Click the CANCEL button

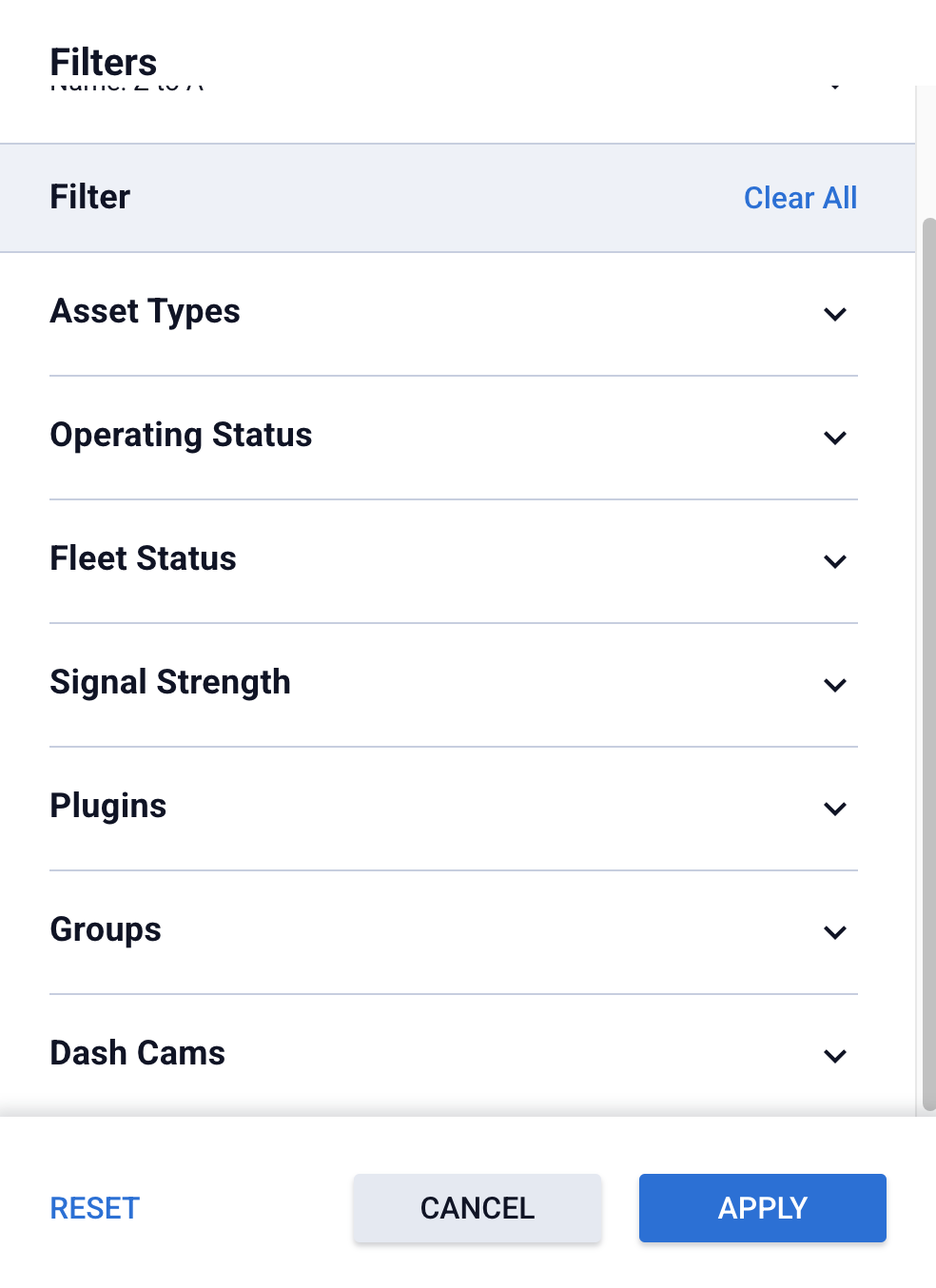coord(478,1208)
